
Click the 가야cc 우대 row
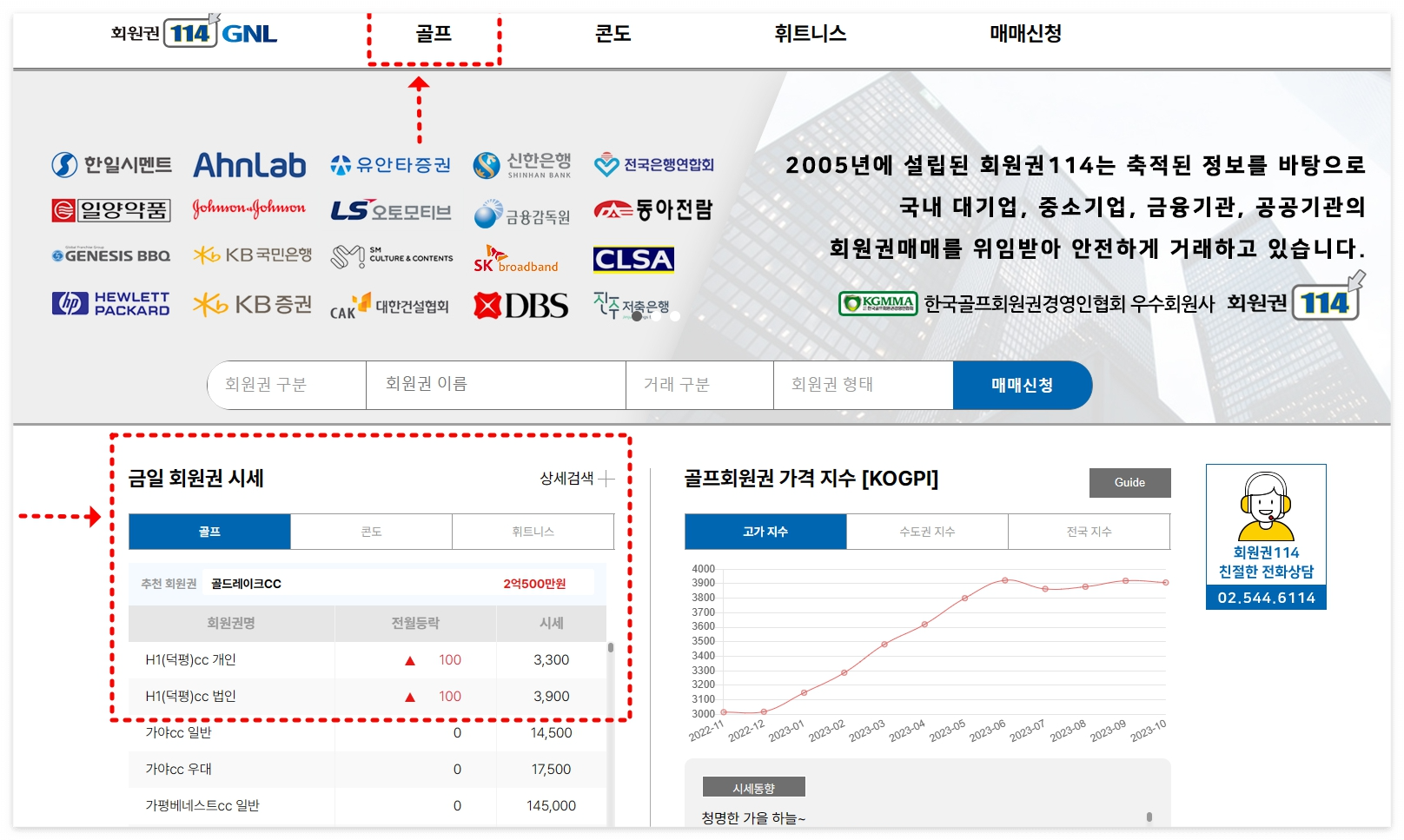pyautogui.click(x=368, y=770)
